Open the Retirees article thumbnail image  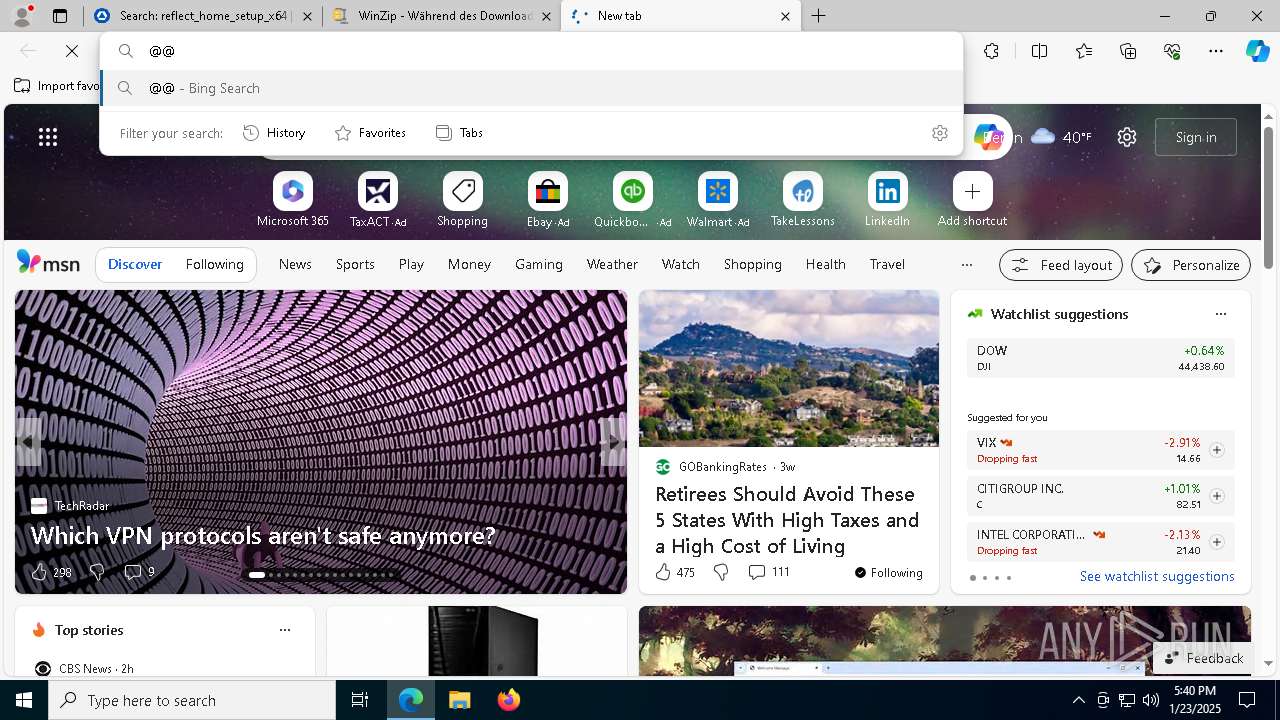click(x=789, y=369)
